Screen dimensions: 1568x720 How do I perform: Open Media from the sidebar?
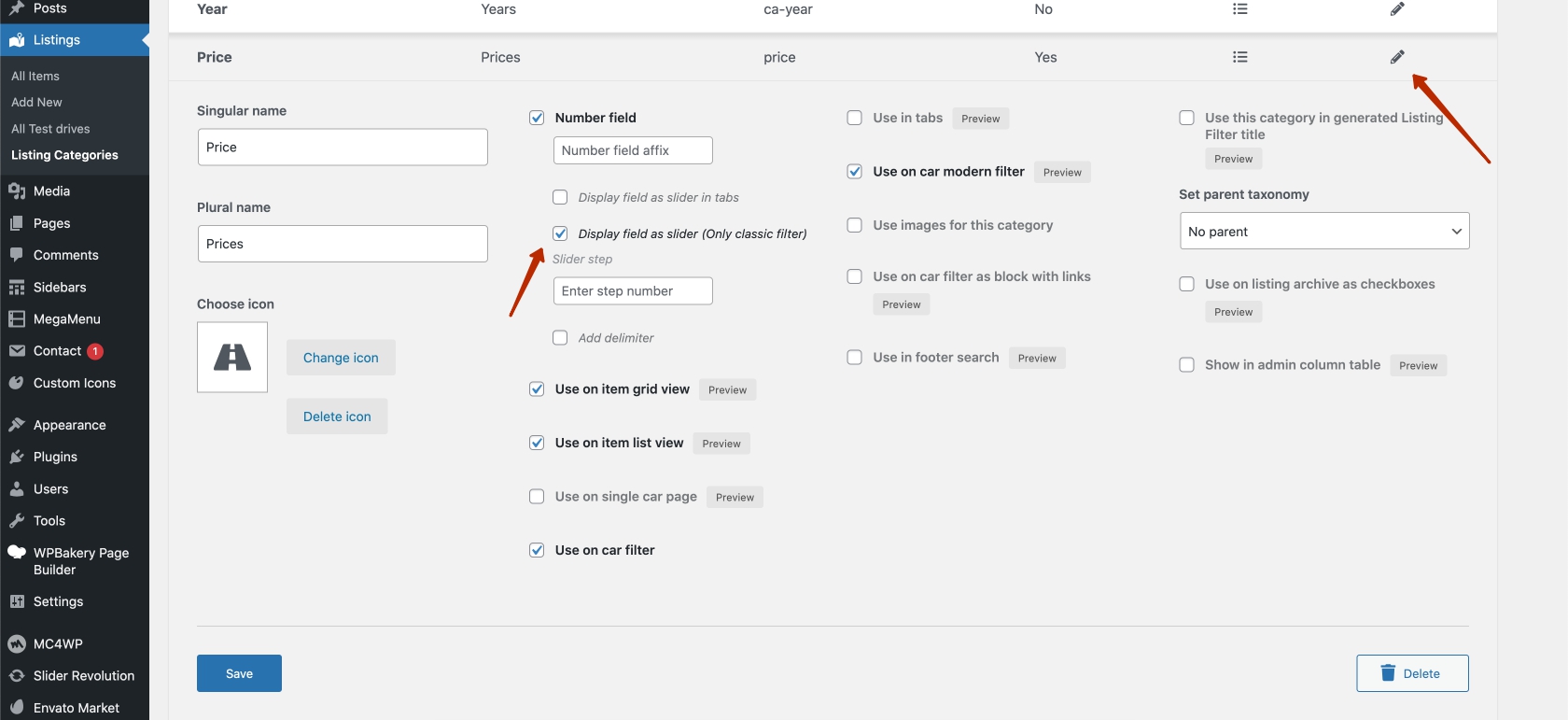(51, 191)
